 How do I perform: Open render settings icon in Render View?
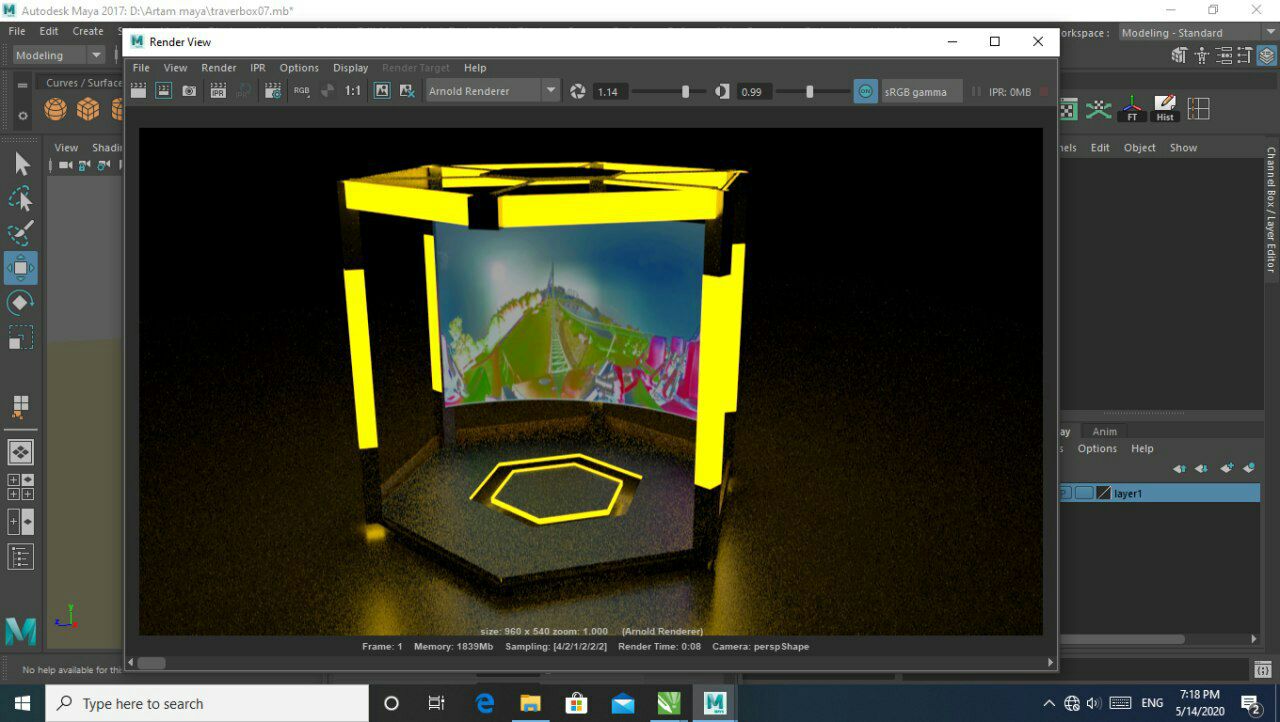click(272, 91)
